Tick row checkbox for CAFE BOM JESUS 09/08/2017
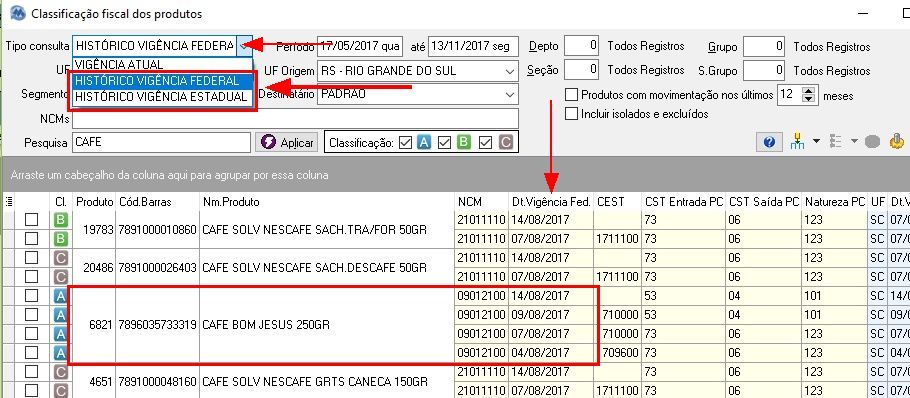Viewport: 910px width, 398px height. pyautogui.click(x=31, y=315)
